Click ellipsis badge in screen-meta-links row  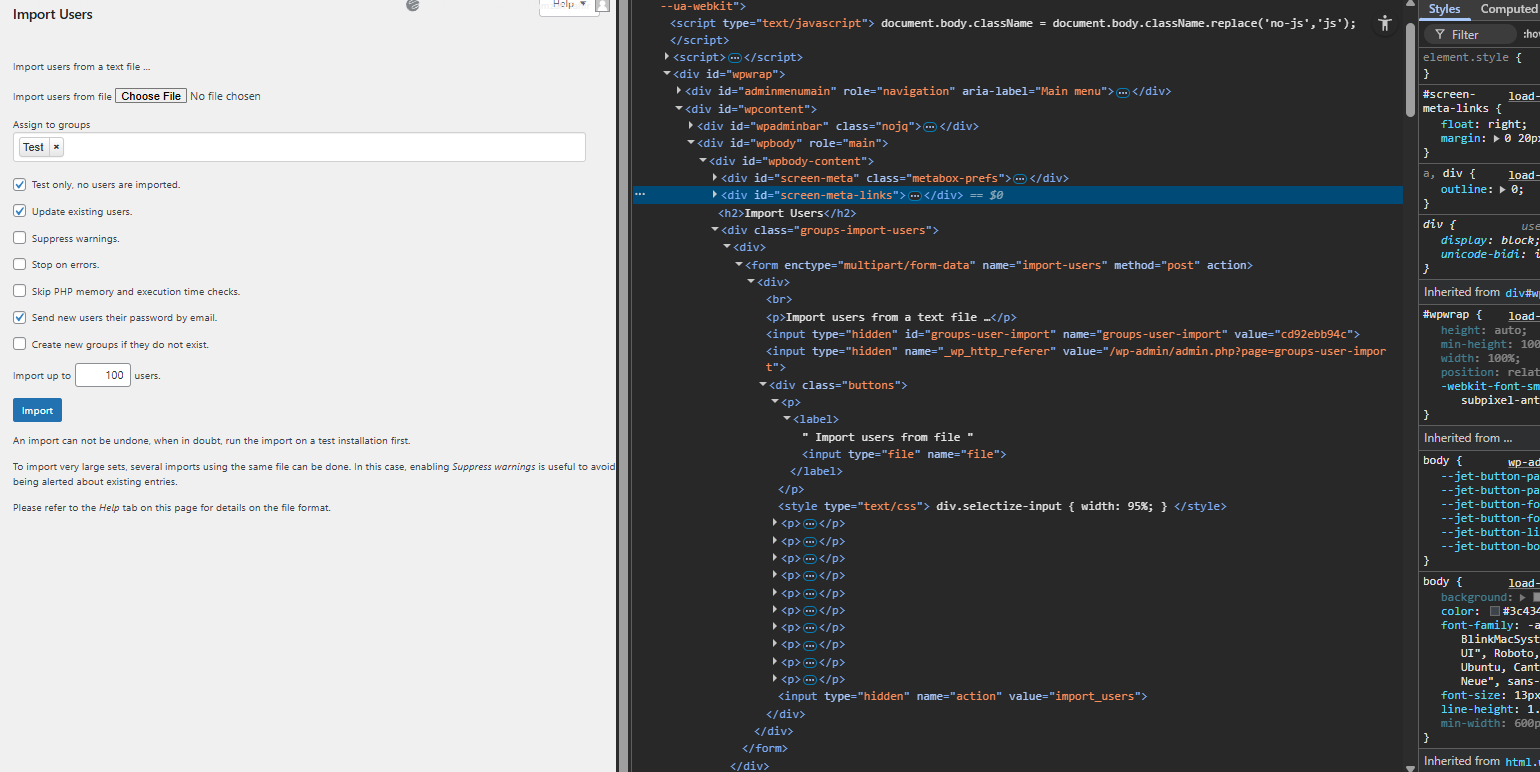coord(914,196)
